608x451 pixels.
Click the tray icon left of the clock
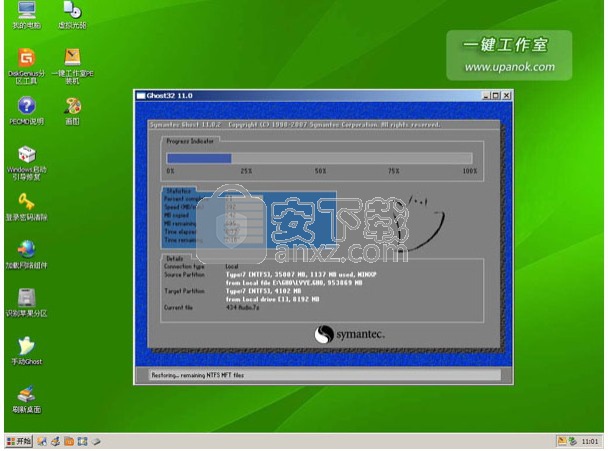click(573, 441)
